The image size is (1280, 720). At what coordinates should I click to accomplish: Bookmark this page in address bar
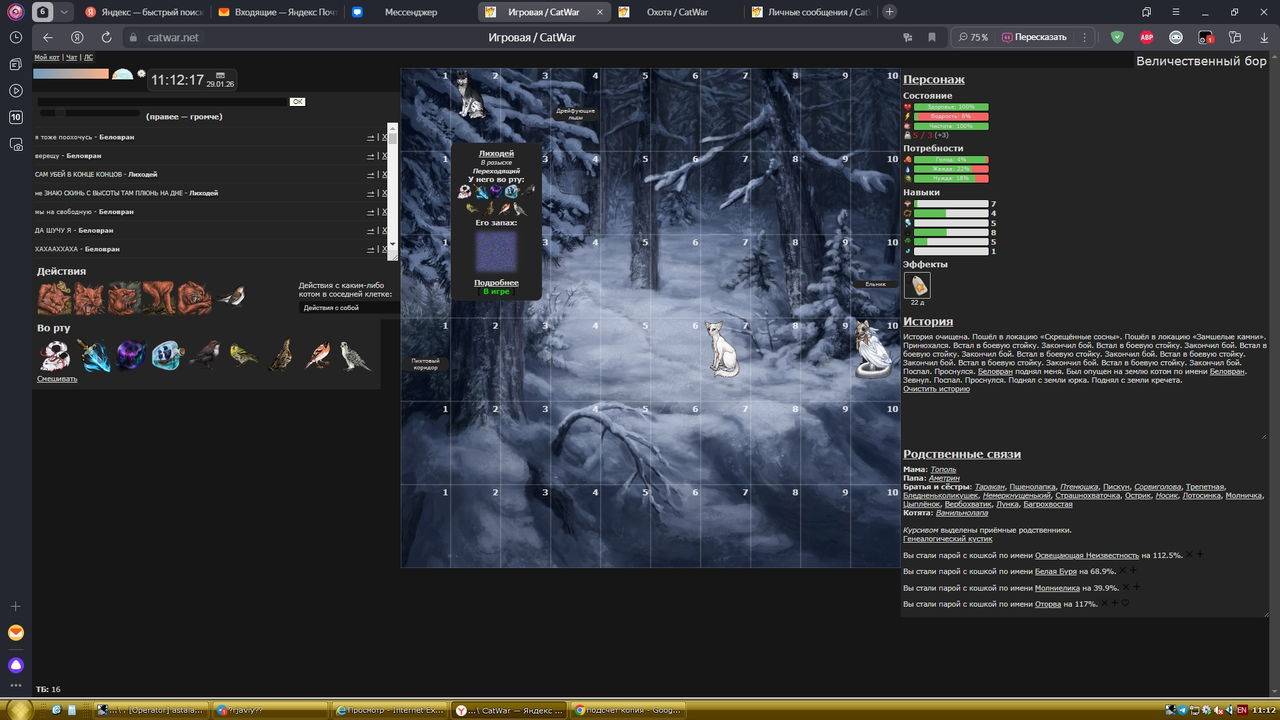(x=932, y=37)
